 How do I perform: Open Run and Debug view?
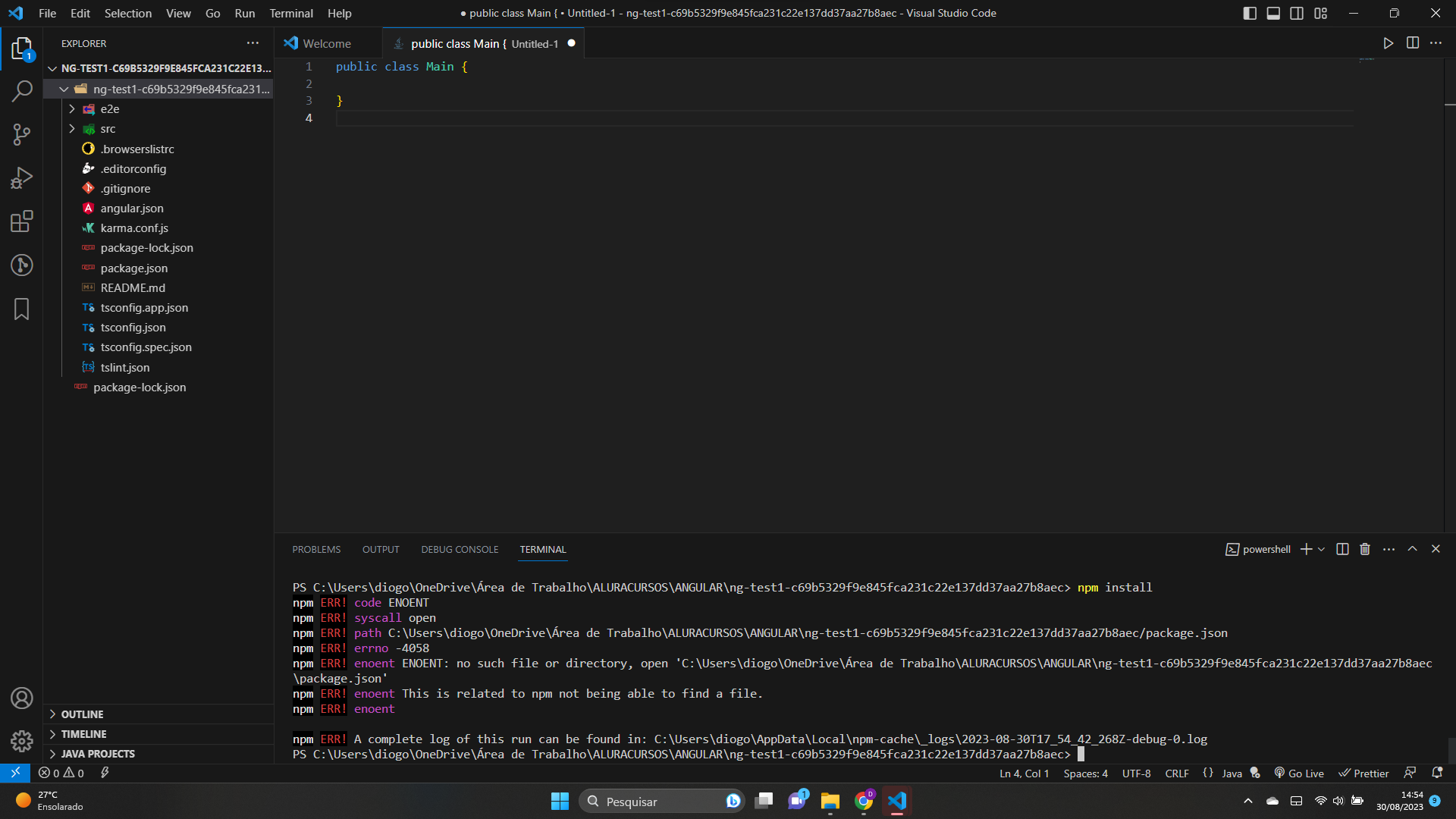click(x=22, y=178)
